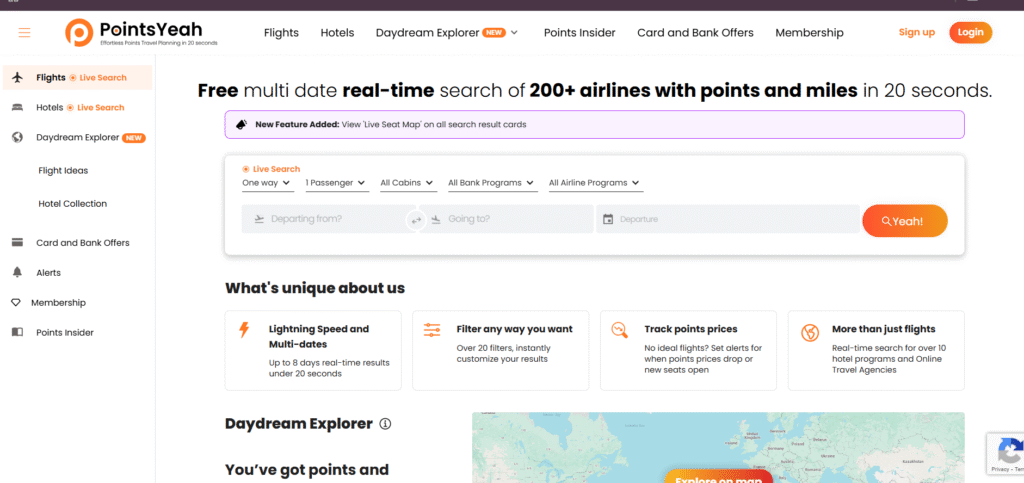The image size is (1024, 483).
Task: Open Points Insider in top navigation
Action: 580,33
